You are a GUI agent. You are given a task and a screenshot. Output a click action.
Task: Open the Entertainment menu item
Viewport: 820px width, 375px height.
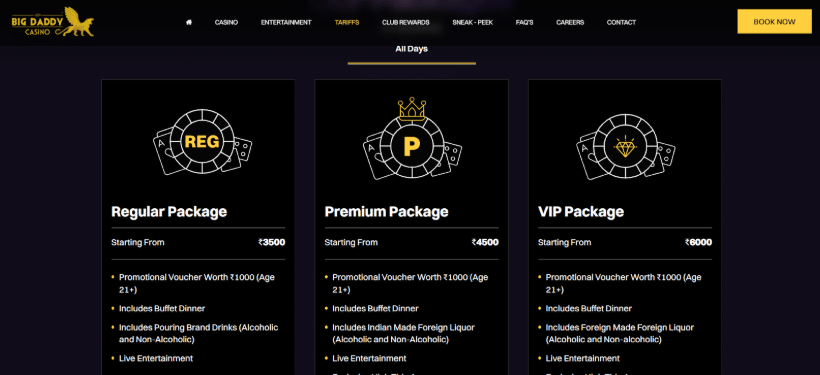click(286, 22)
